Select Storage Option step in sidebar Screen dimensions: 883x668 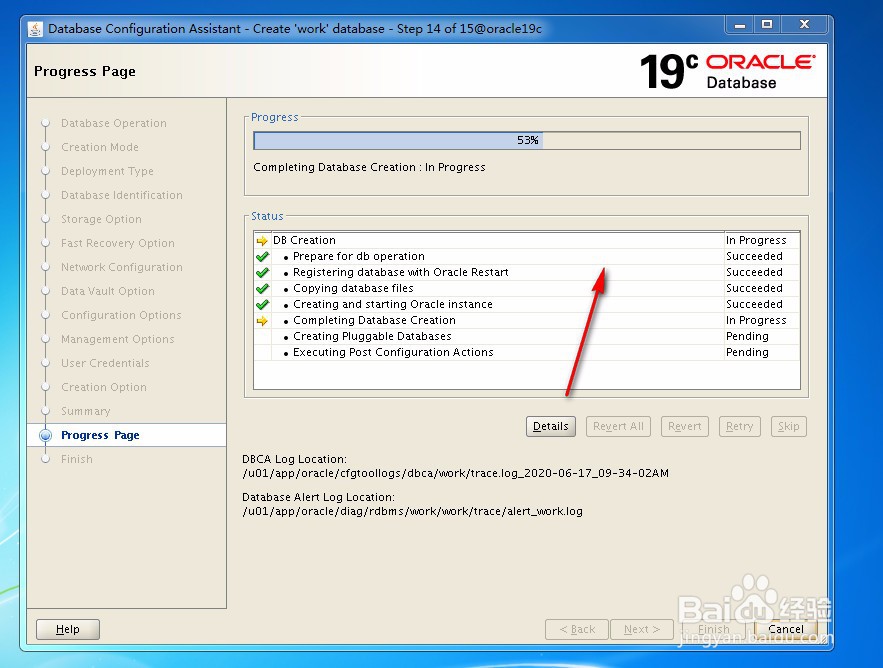pos(101,219)
